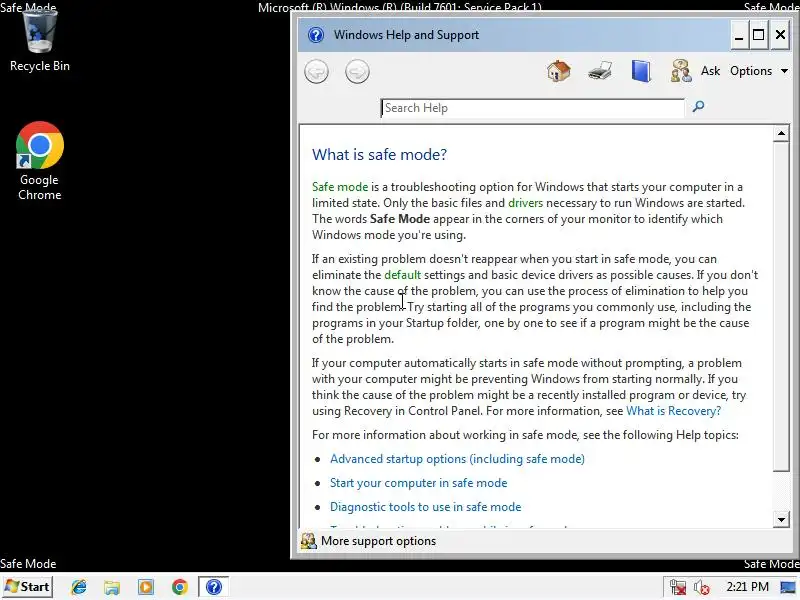Go forward with the Help forward arrow
Screen dimensions: 800x600
(357, 71)
